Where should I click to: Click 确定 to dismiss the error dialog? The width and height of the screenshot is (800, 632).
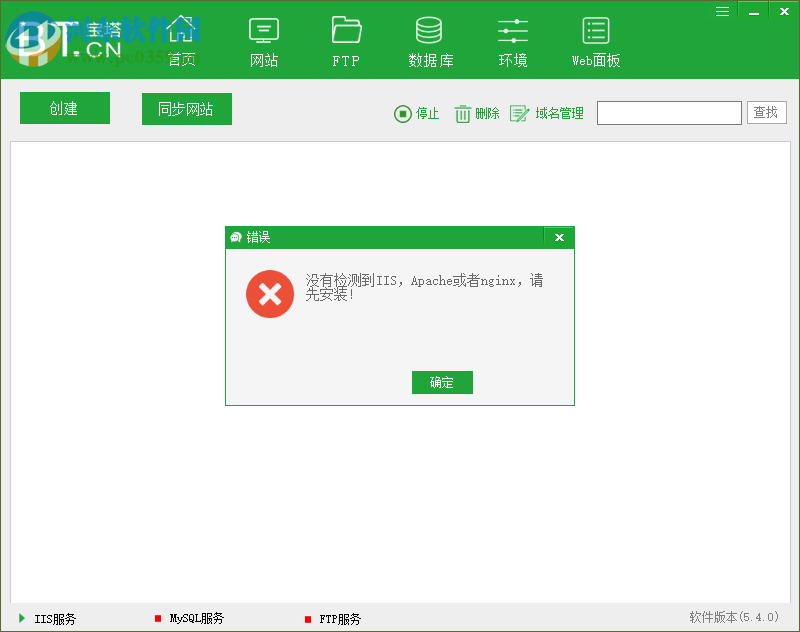pyautogui.click(x=442, y=382)
